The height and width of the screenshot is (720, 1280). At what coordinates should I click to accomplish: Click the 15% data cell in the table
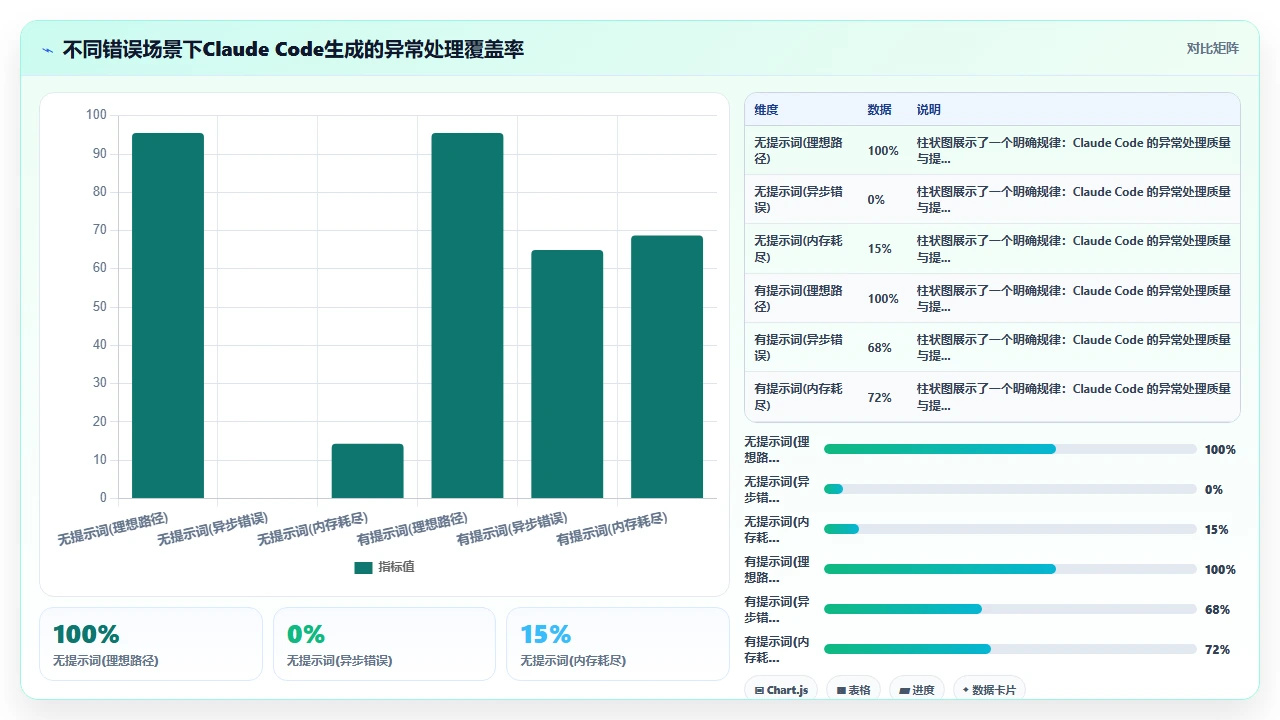pyautogui.click(x=883, y=249)
